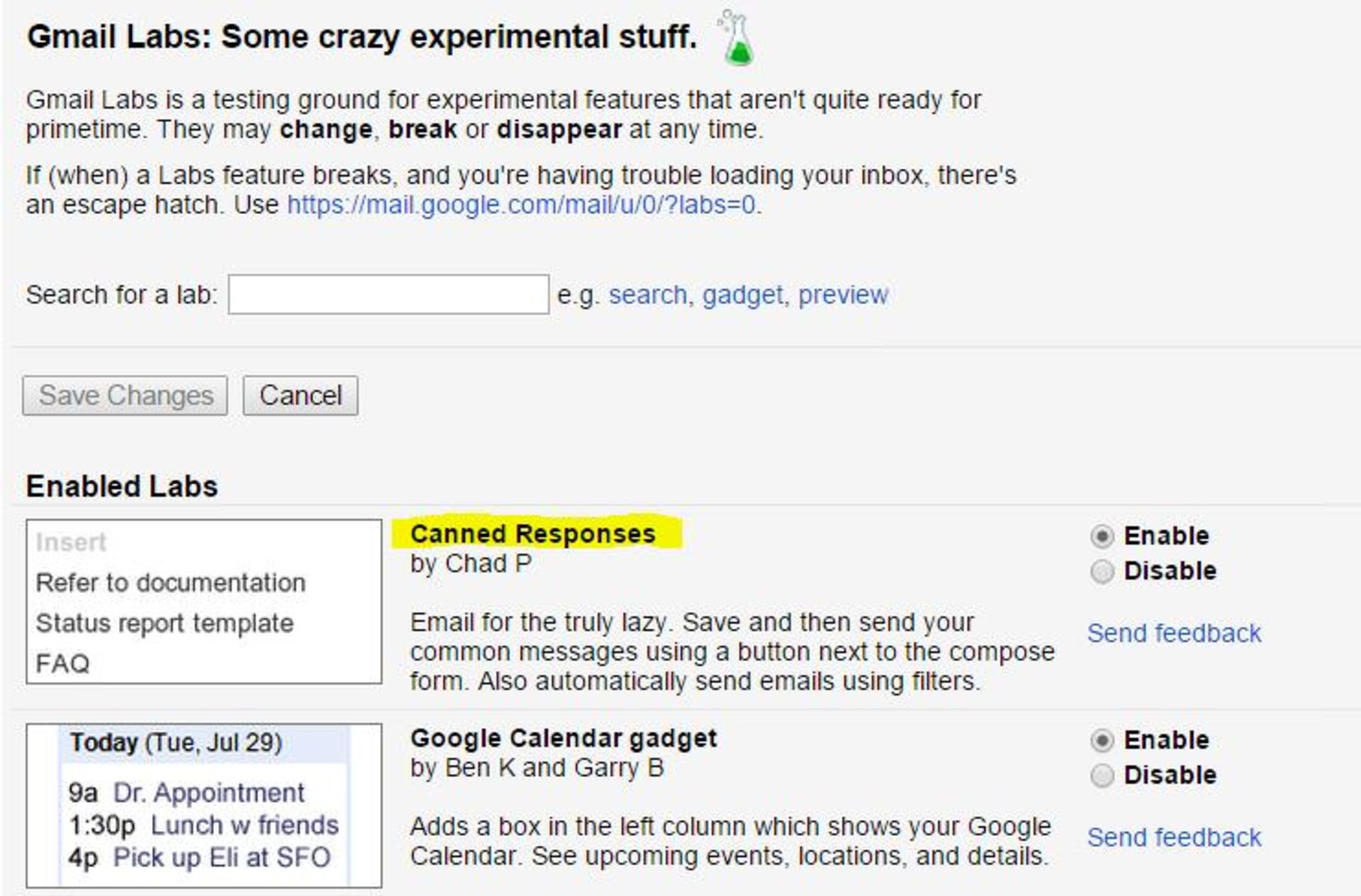
Task: Send feedback for Google Calendar gadget
Action: click(x=1175, y=837)
